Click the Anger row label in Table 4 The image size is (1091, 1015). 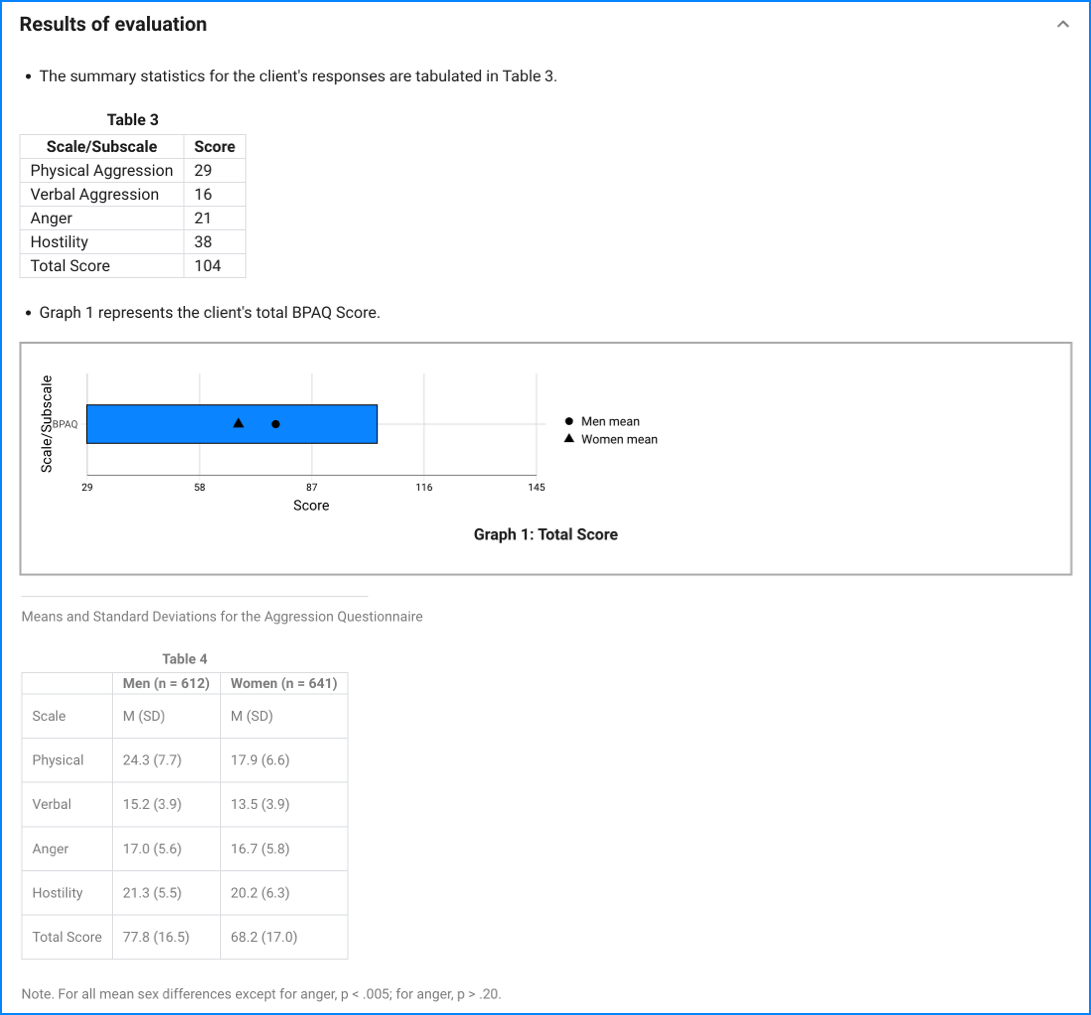tap(51, 849)
